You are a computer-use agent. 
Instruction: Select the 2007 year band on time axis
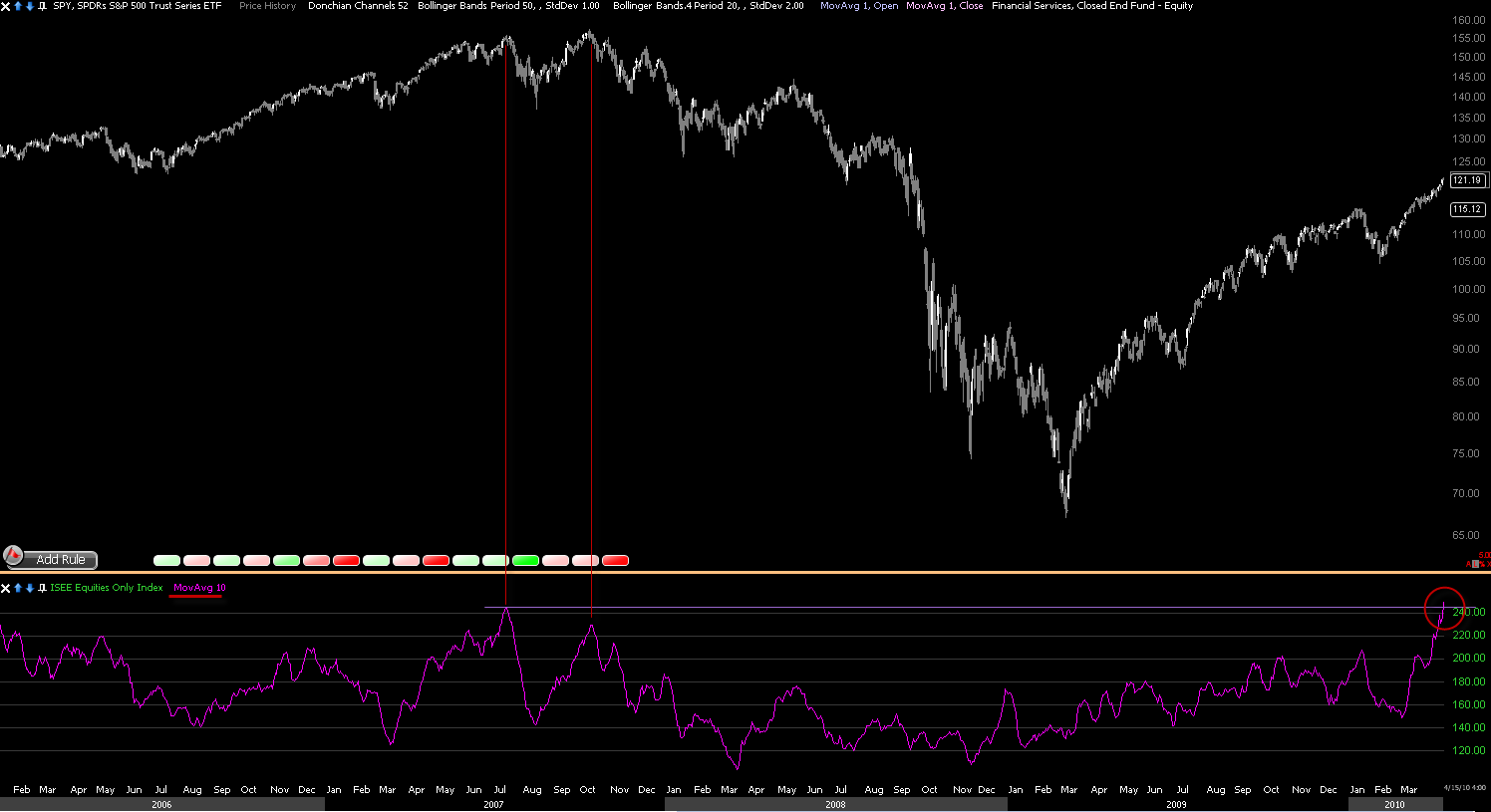point(494,804)
